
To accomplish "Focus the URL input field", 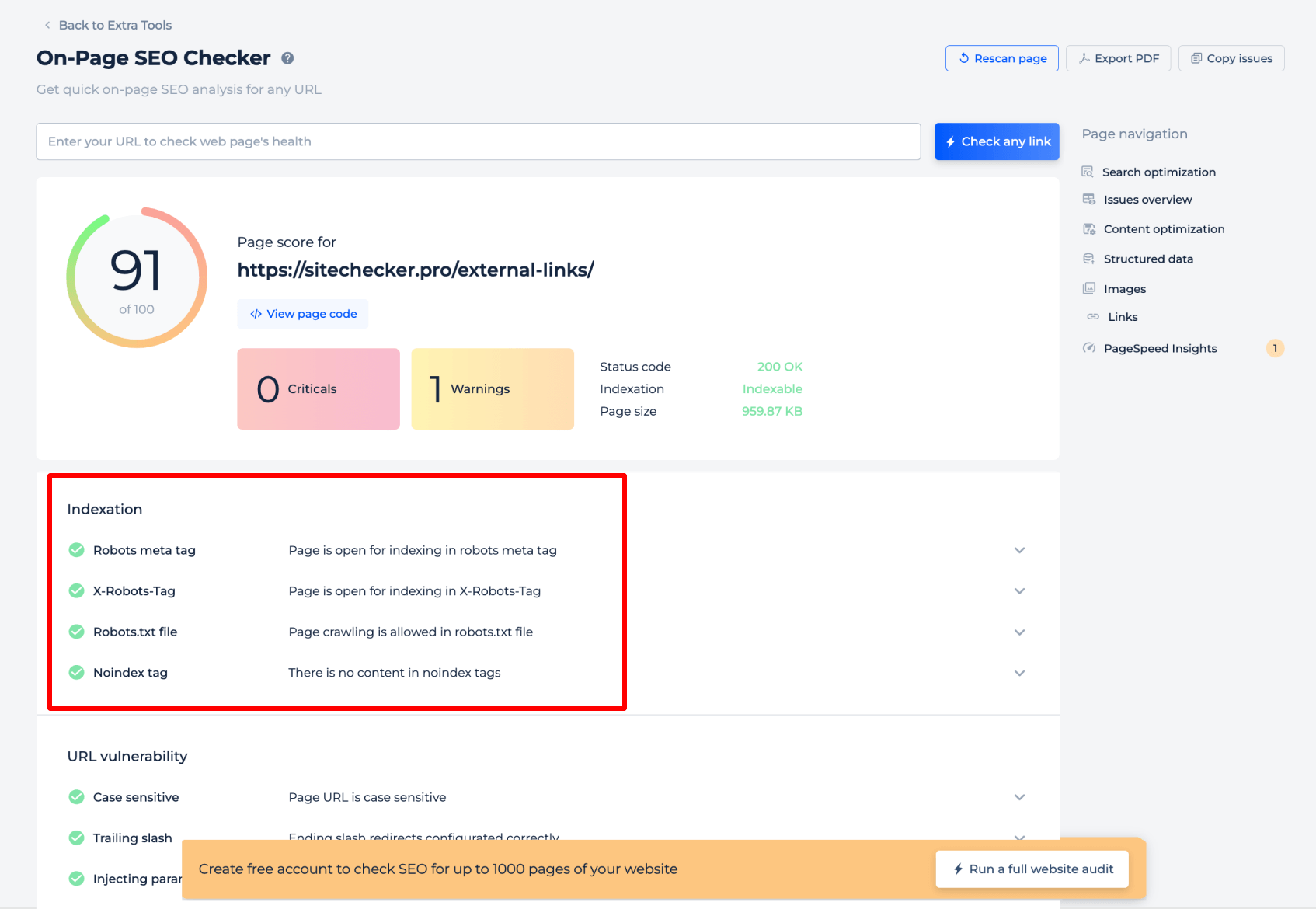I will (x=479, y=141).
